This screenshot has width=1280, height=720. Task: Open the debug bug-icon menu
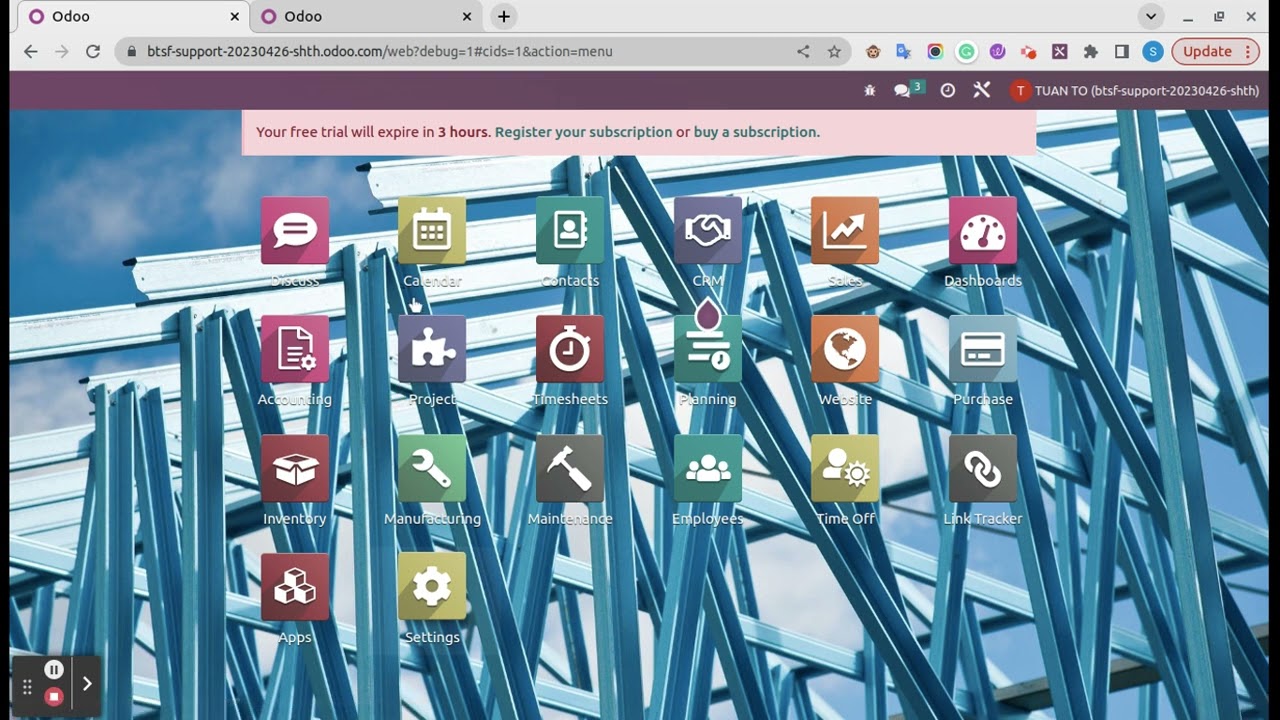[x=870, y=90]
